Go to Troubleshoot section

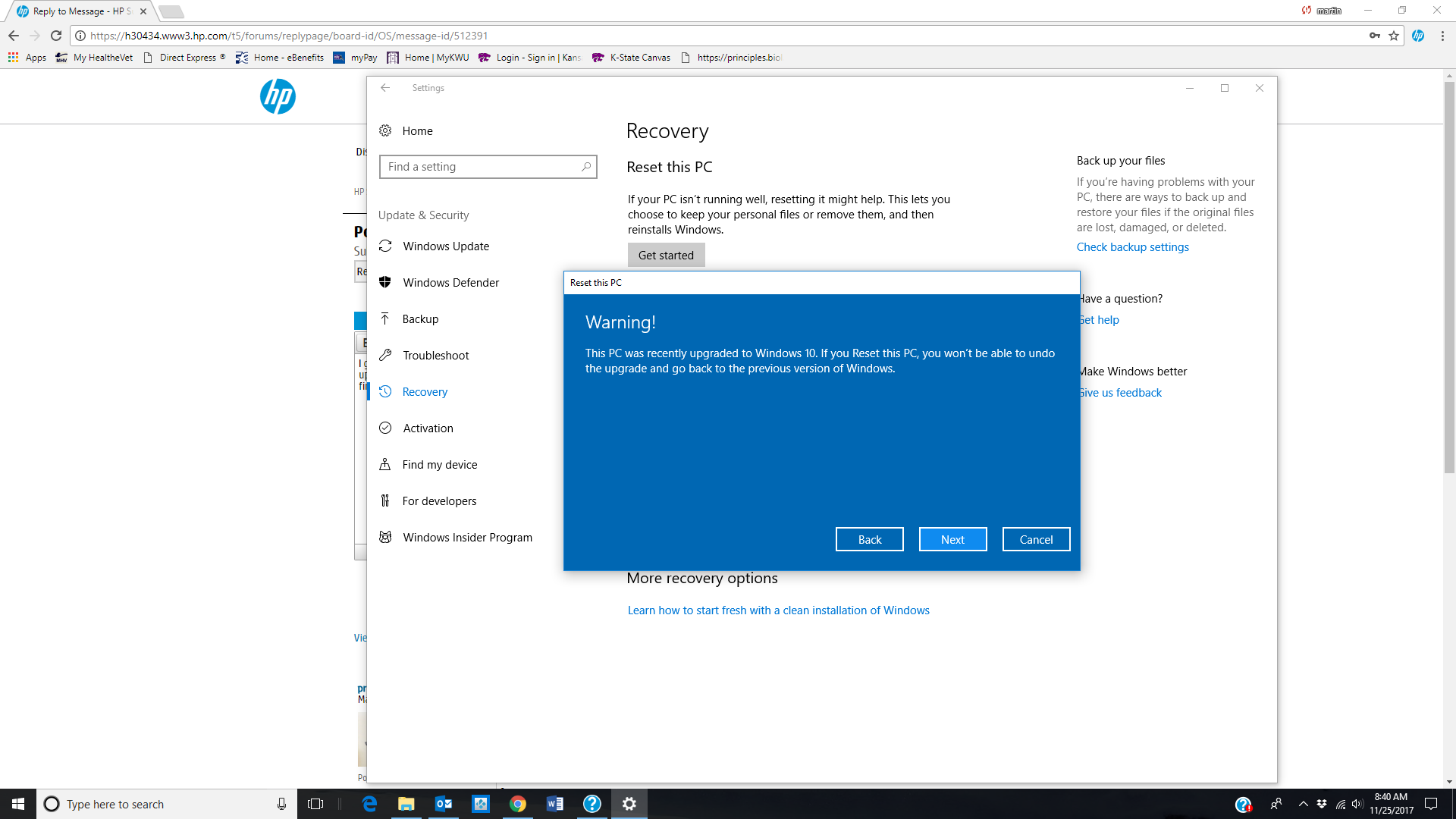pyautogui.click(x=435, y=356)
